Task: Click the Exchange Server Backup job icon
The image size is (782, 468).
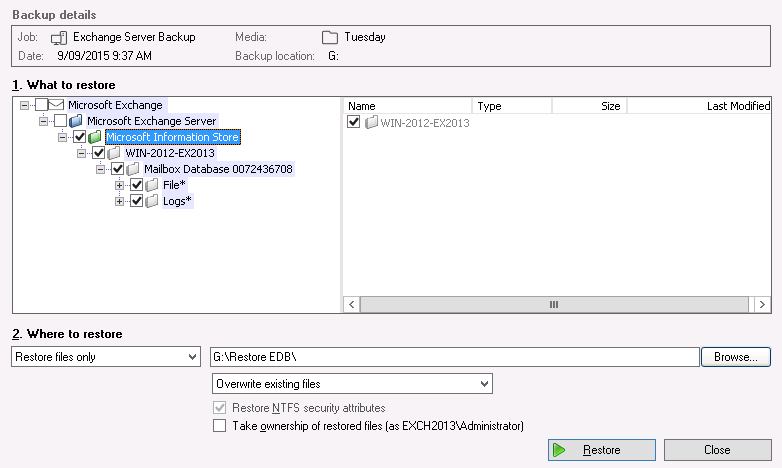Action: 59,37
